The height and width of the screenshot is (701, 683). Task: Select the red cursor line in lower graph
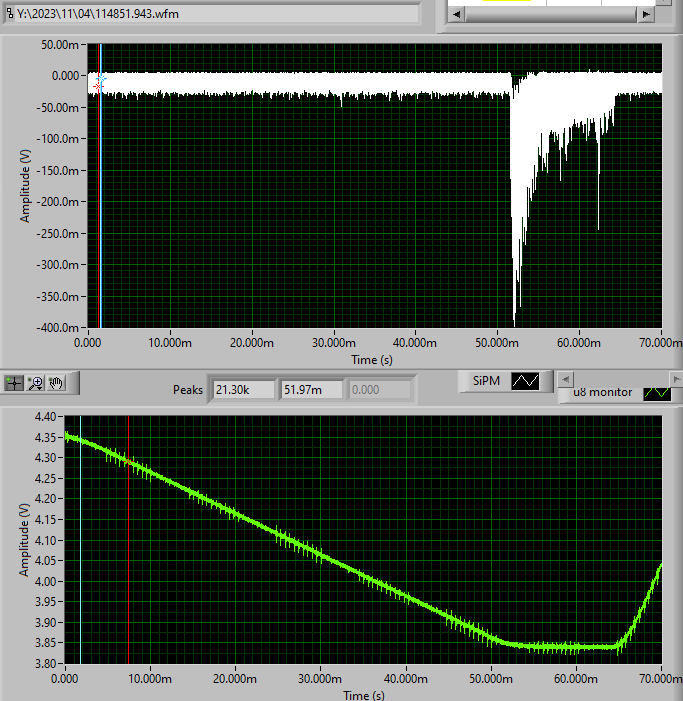point(128,540)
